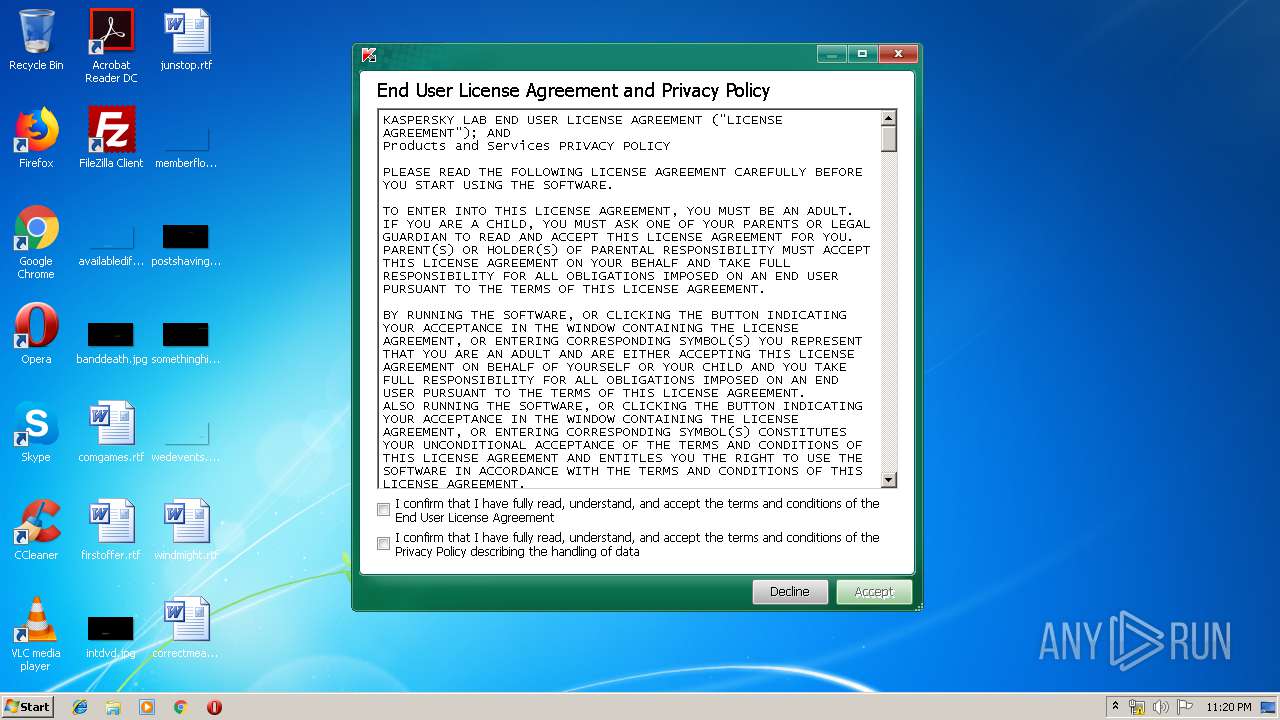Open Action Center flag in tray
This screenshot has height=720, width=1280.
coord(1185,707)
